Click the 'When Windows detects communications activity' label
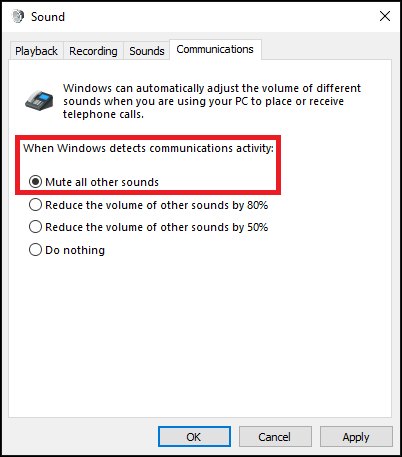 coord(148,148)
